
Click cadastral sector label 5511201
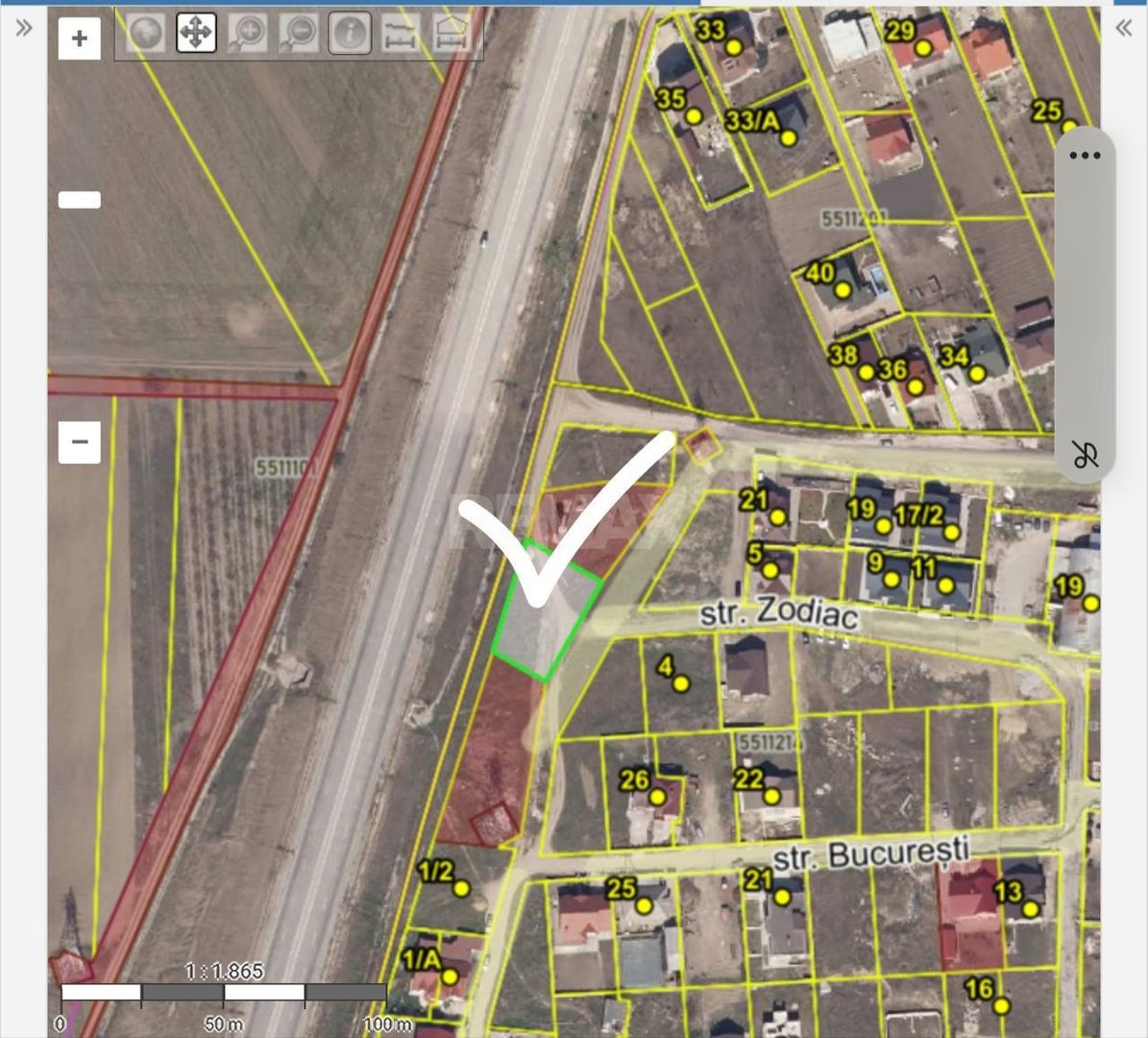click(x=854, y=218)
